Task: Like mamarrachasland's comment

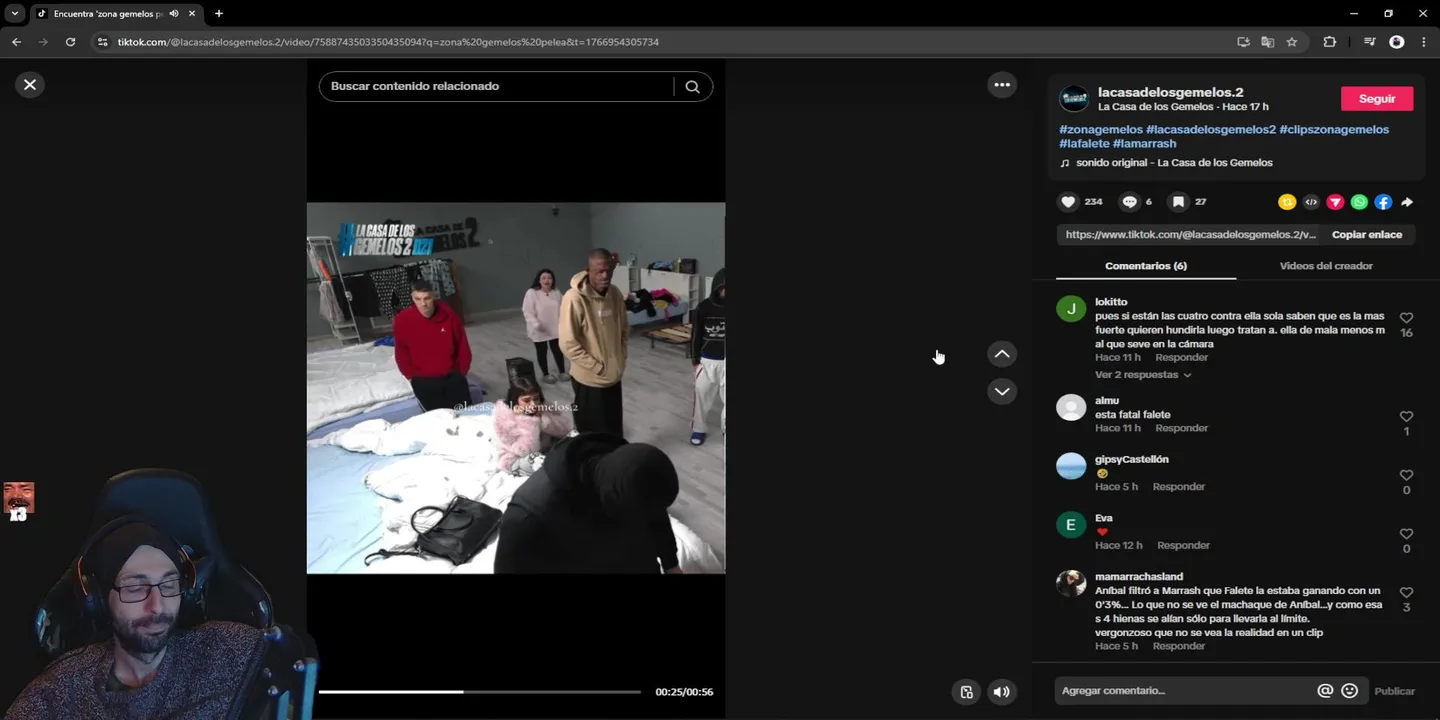Action: click(1406, 592)
